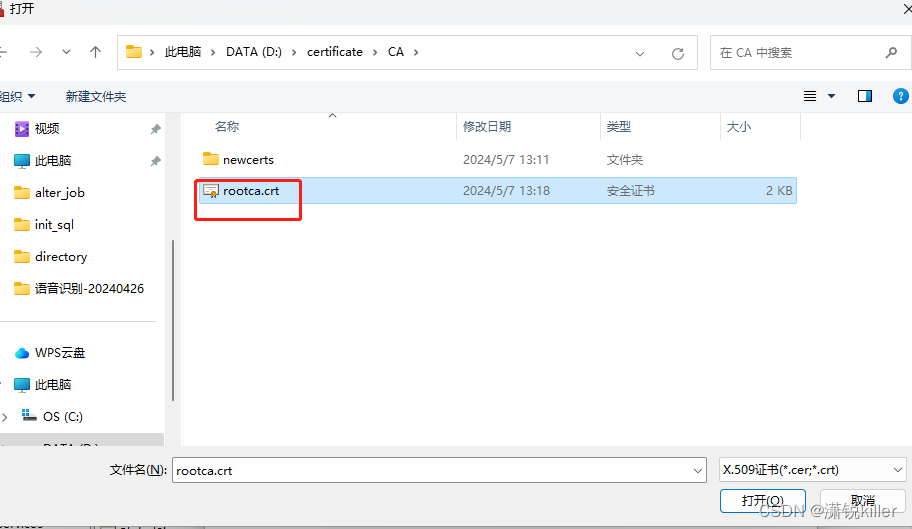Open init_sql folder in sidebar

point(54,224)
